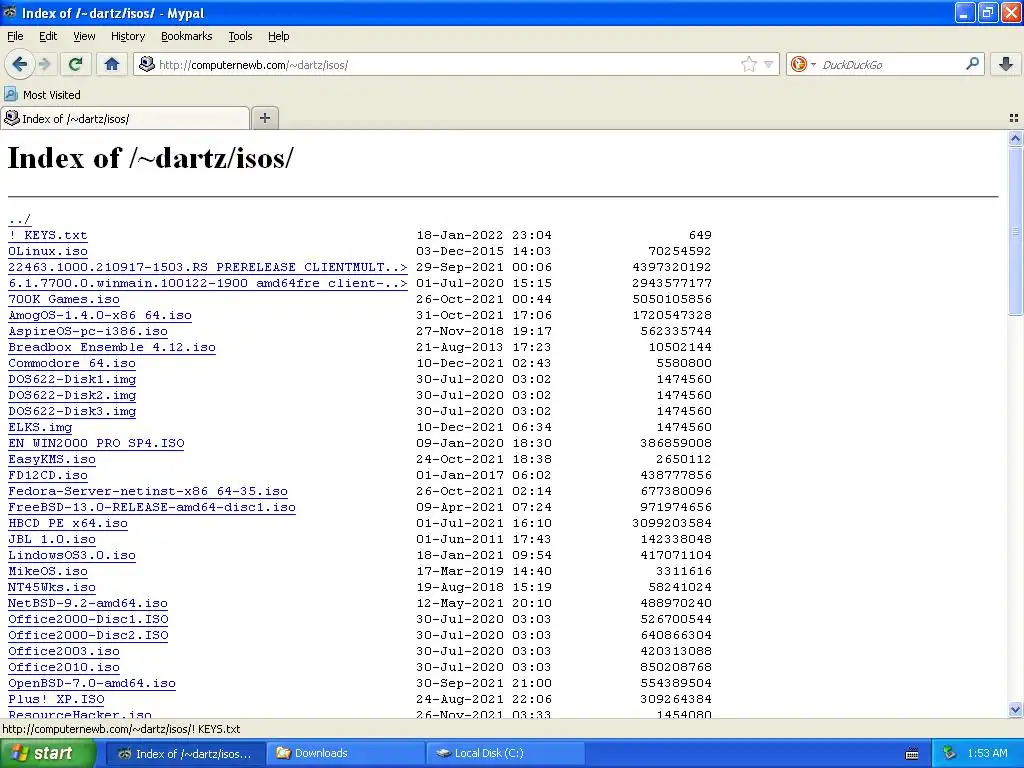Select the Index of /~dartz/isos/ tab

pyautogui.click(x=125, y=118)
